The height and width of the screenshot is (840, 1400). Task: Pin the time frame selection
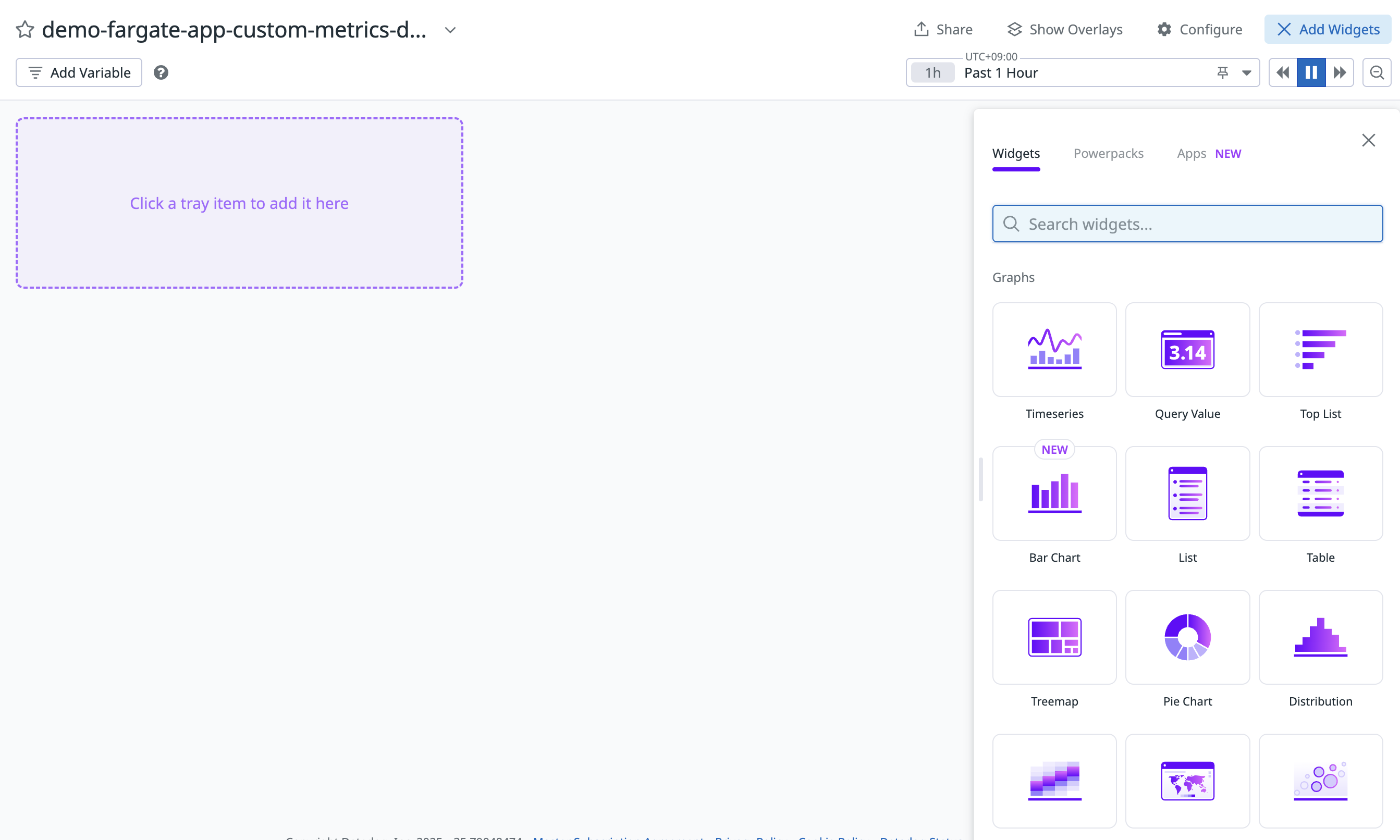click(x=1222, y=72)
